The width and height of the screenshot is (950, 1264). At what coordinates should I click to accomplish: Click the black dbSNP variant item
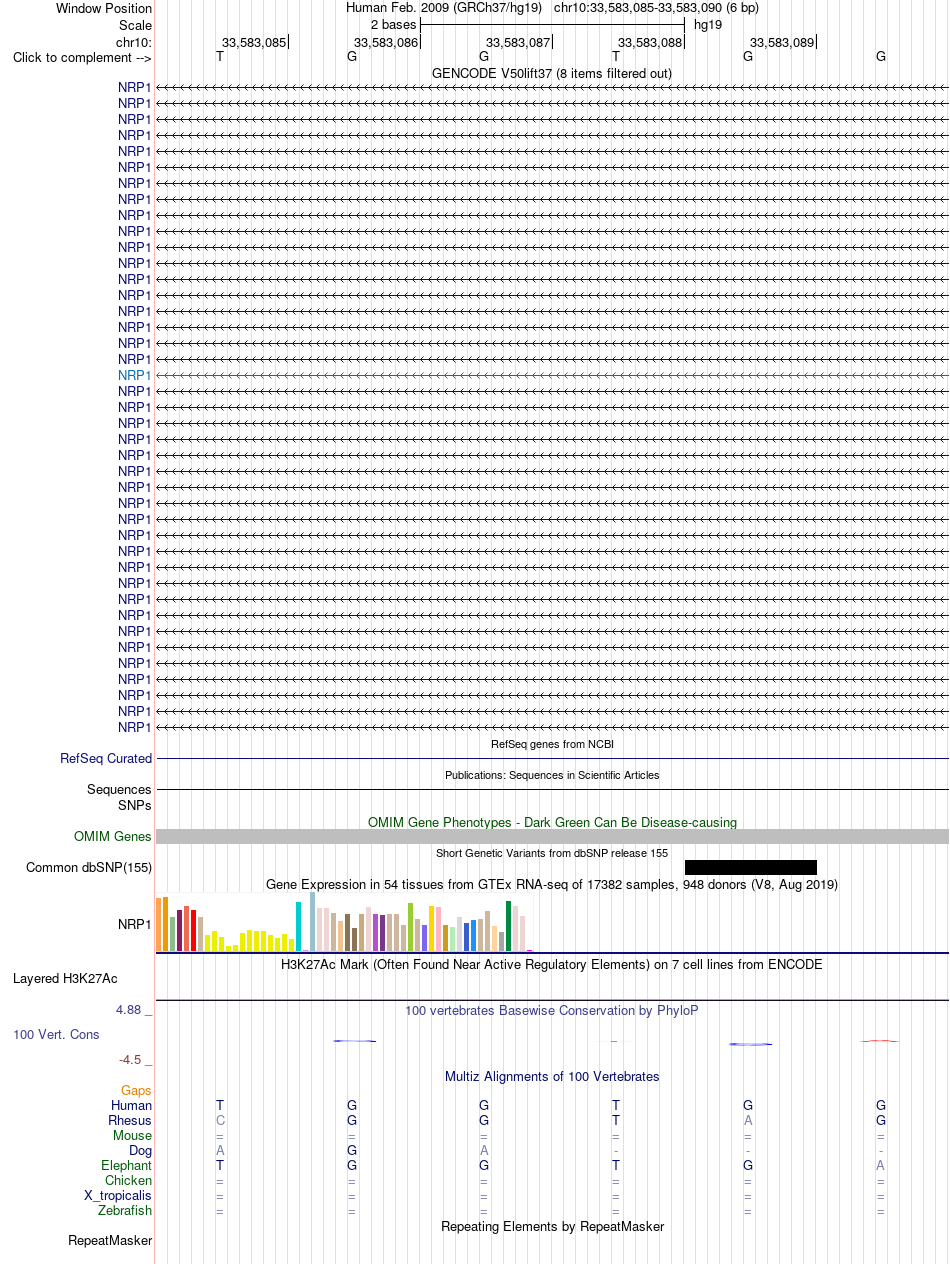(x=750, y=867)
